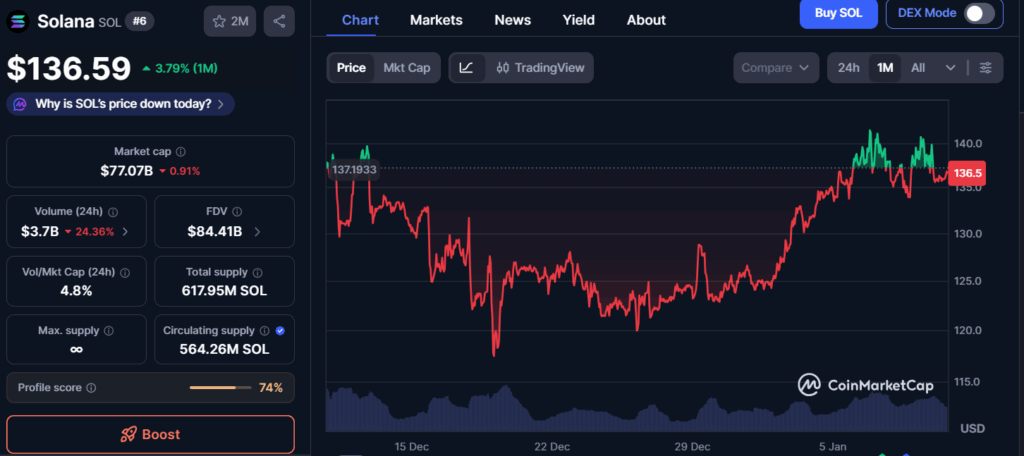Open the Yield tab

pos(578,20)
